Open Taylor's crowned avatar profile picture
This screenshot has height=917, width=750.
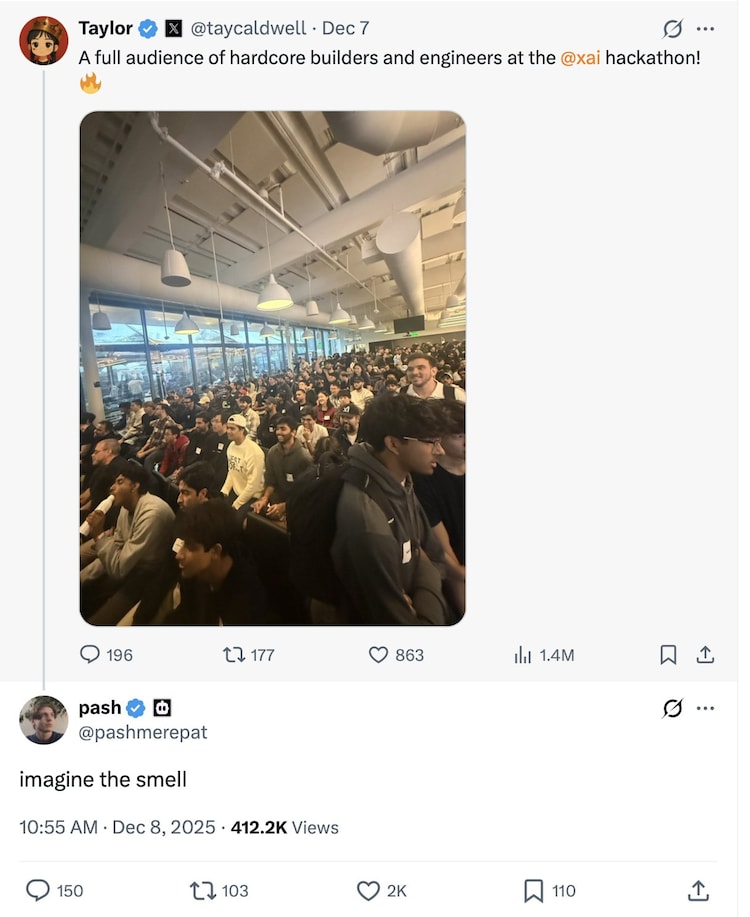(43, 40)
